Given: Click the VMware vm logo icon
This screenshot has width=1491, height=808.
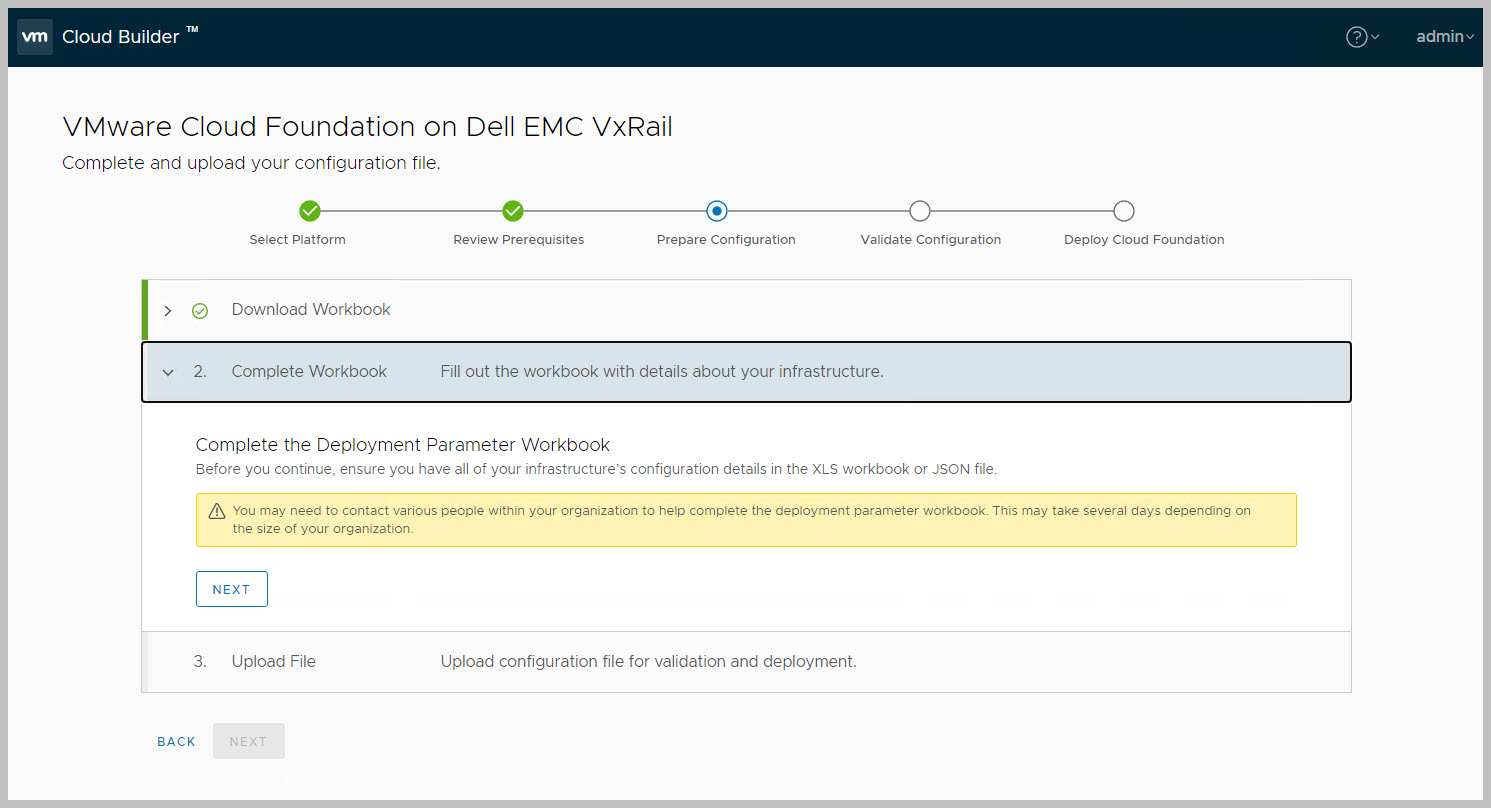Looking at the screenshot, I should (35, 37).
